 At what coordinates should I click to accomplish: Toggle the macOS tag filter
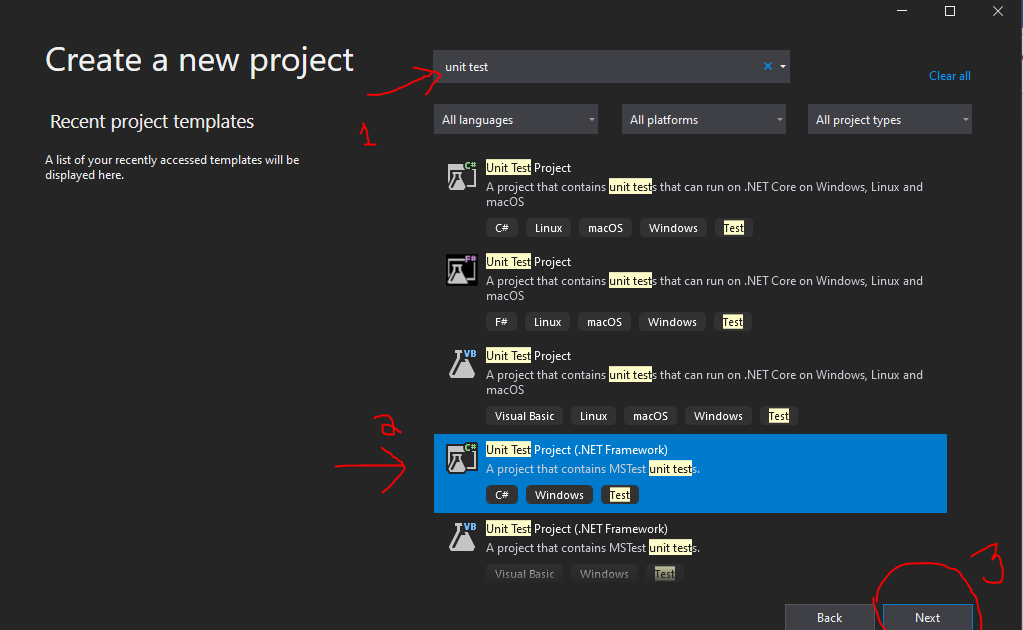coord(605,227)
